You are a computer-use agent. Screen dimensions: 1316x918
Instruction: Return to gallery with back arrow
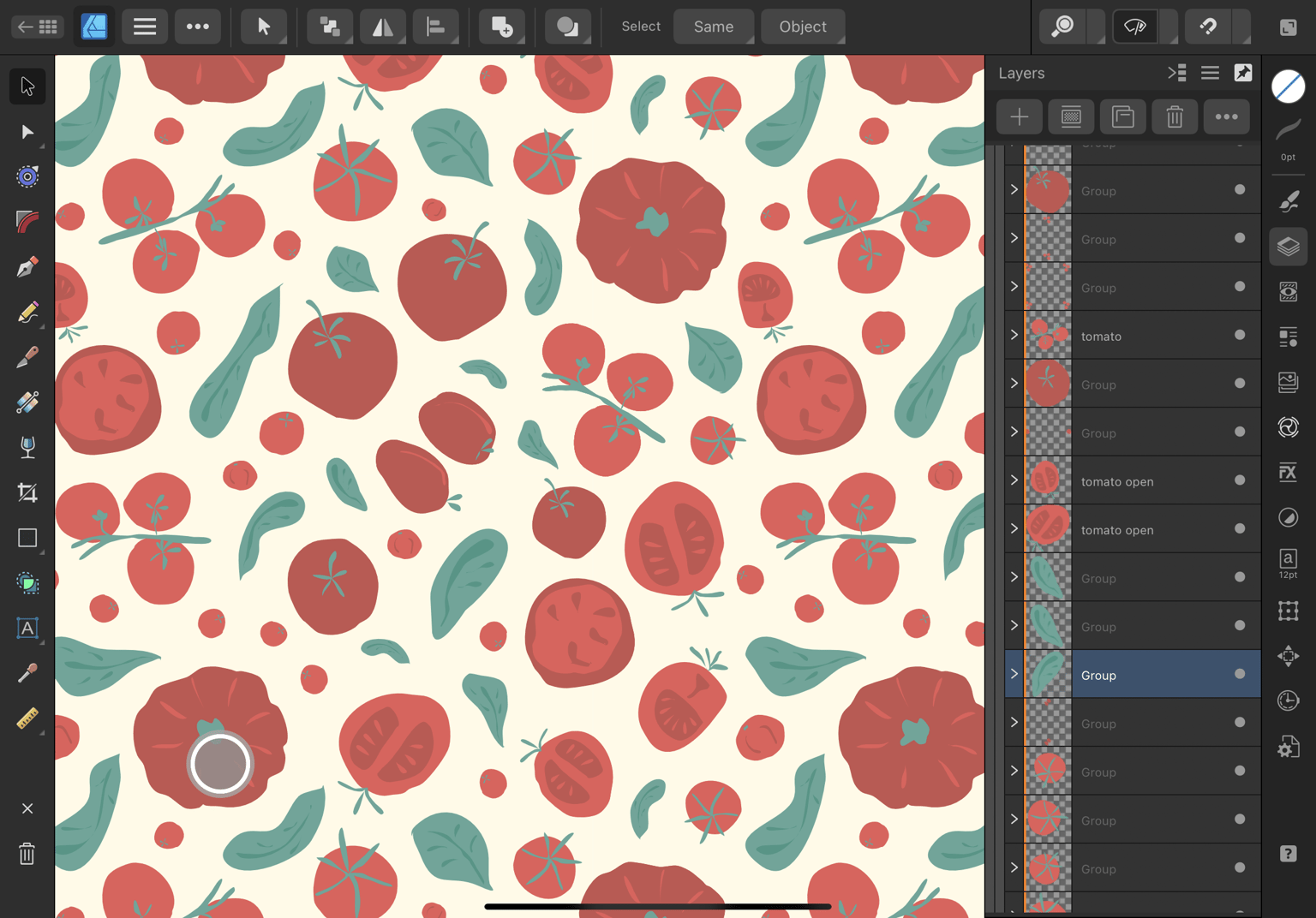tap(37, 27)
